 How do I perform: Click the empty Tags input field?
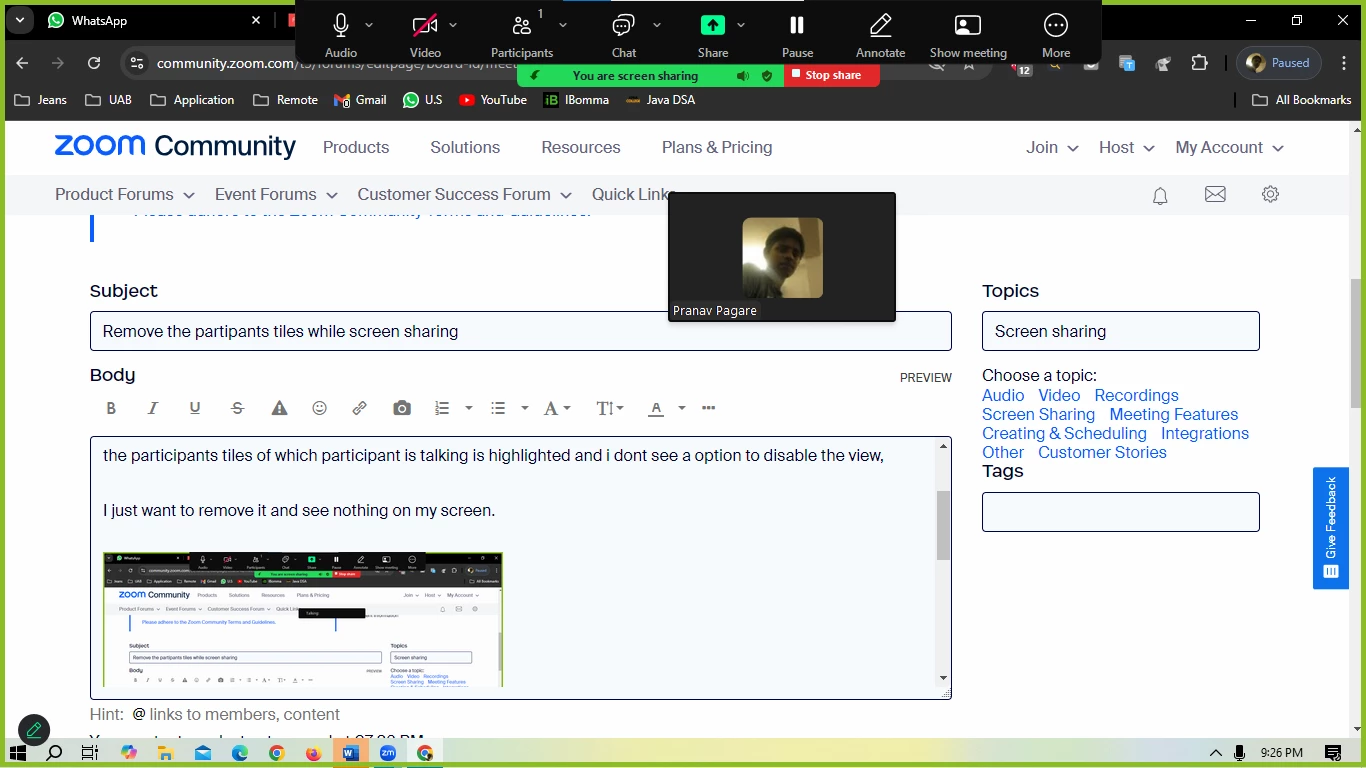[1121, 512]
